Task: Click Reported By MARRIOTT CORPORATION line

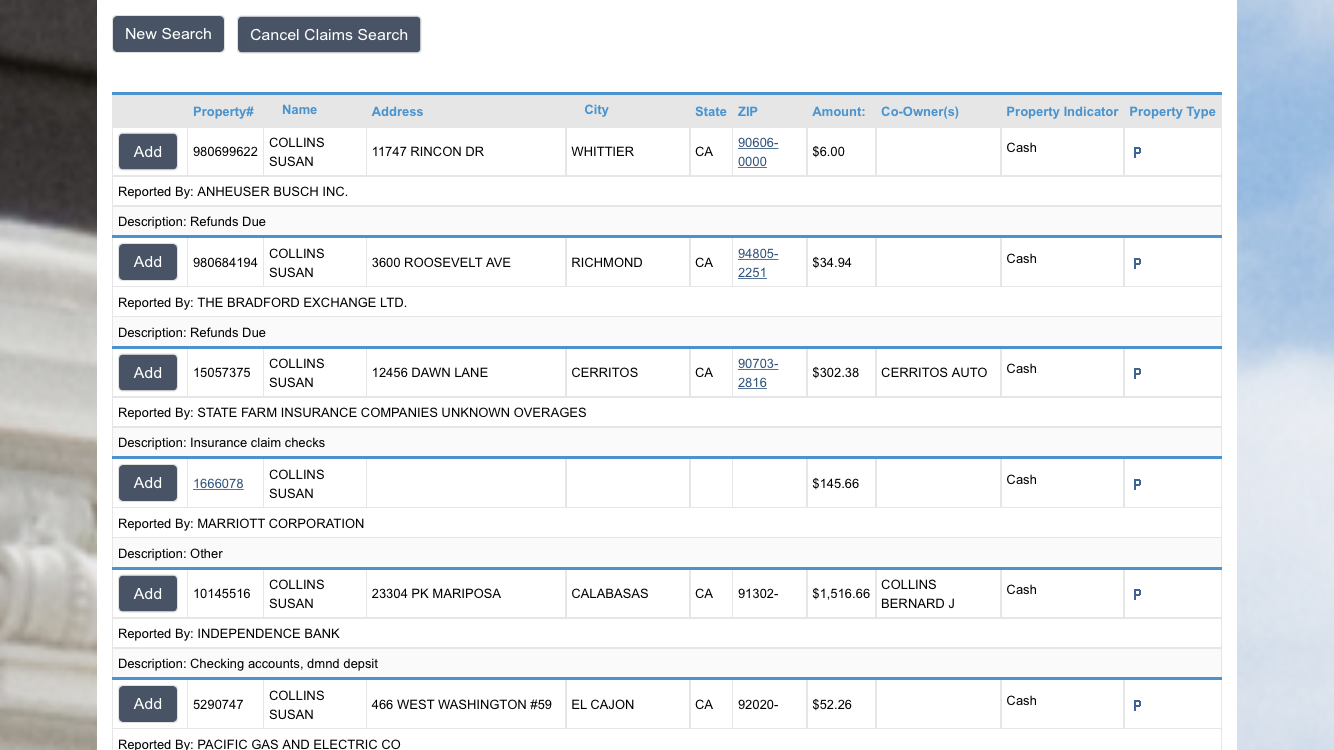Action: [667, 523]
